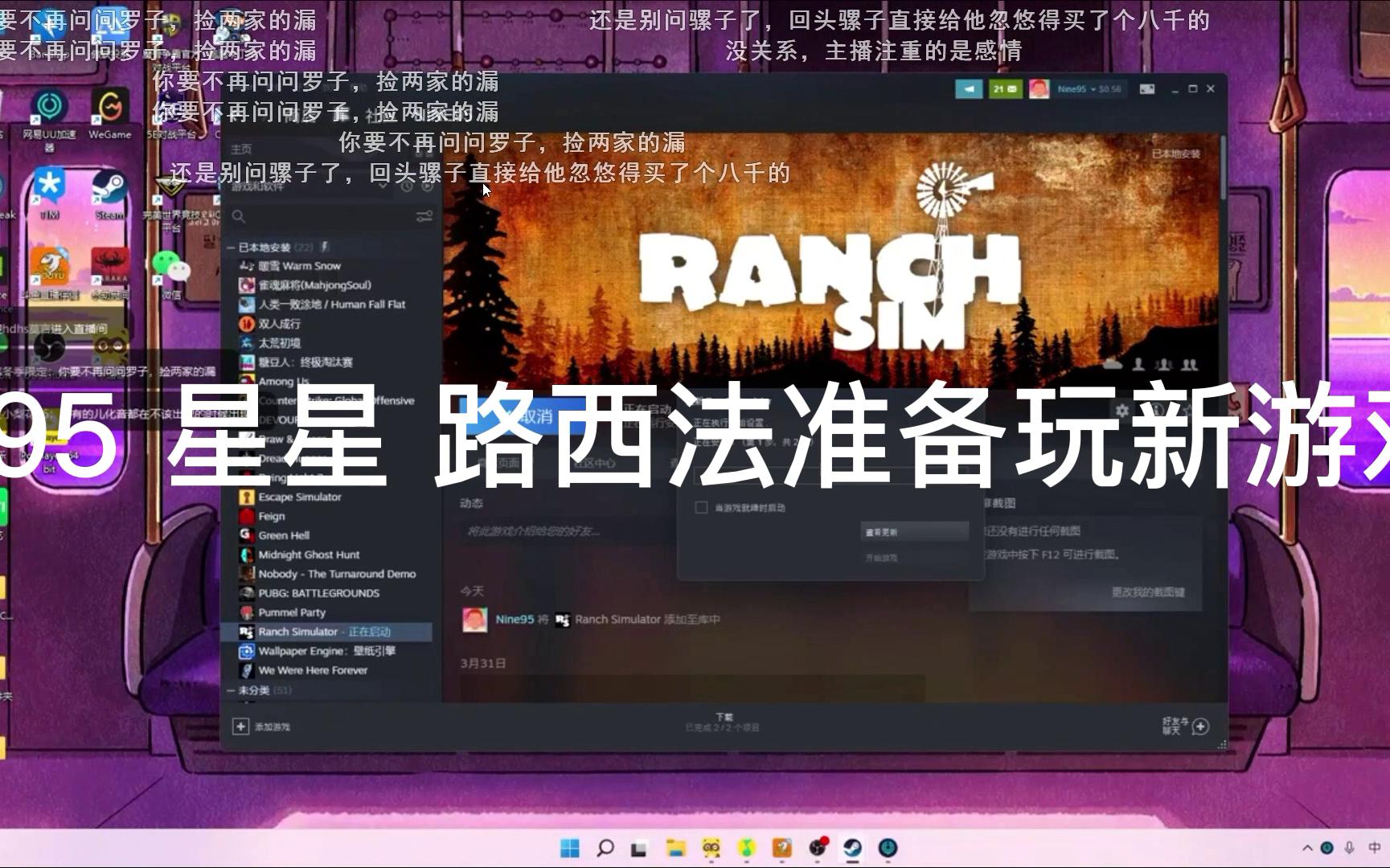Select Wallpaper Engine: 壁纸引擎 entry
The height and width of the screenshot is (868, 1390).
pos(326,652)
